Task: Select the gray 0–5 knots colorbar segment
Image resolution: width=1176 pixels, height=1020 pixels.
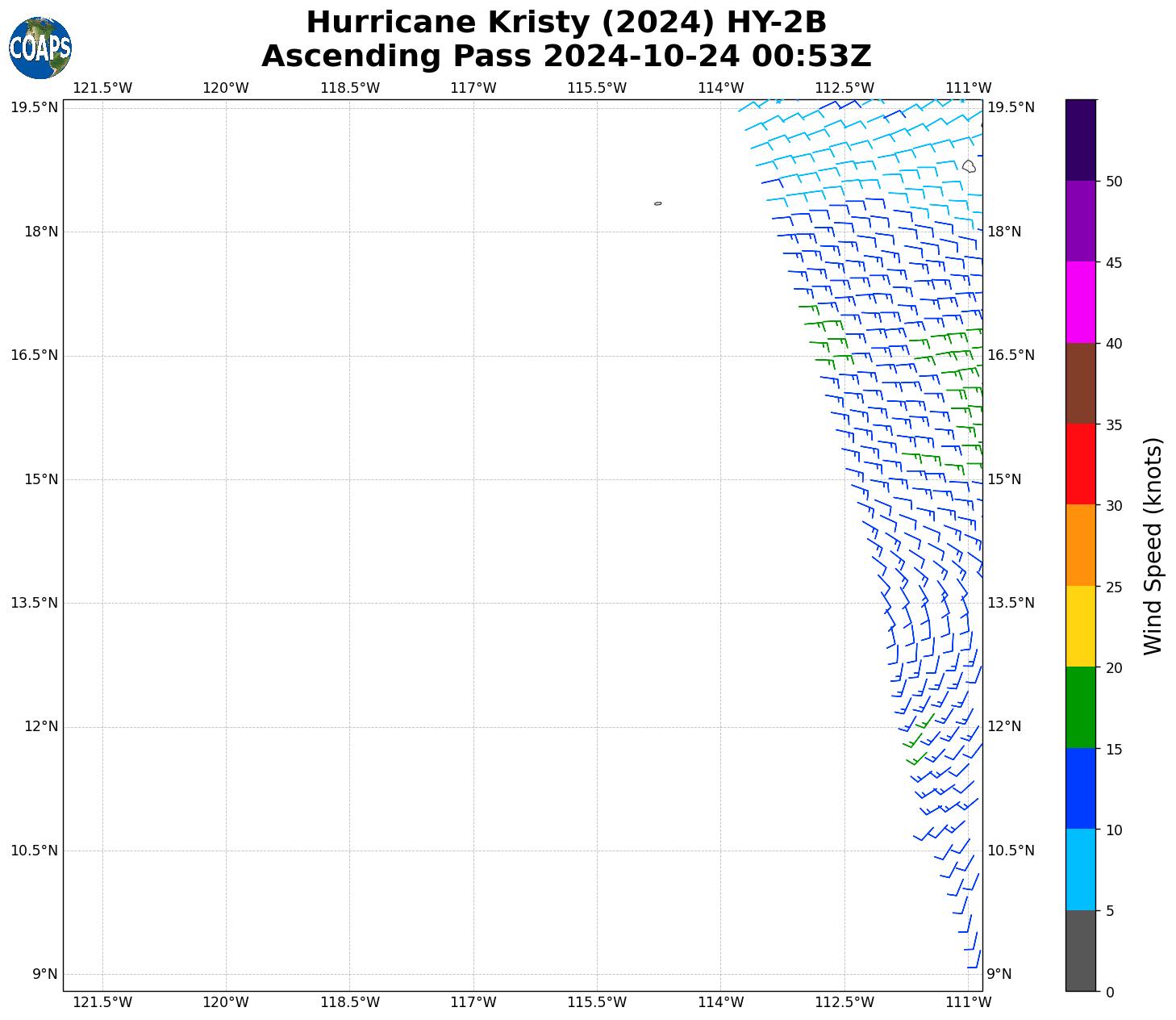Action: (1080, 950)
